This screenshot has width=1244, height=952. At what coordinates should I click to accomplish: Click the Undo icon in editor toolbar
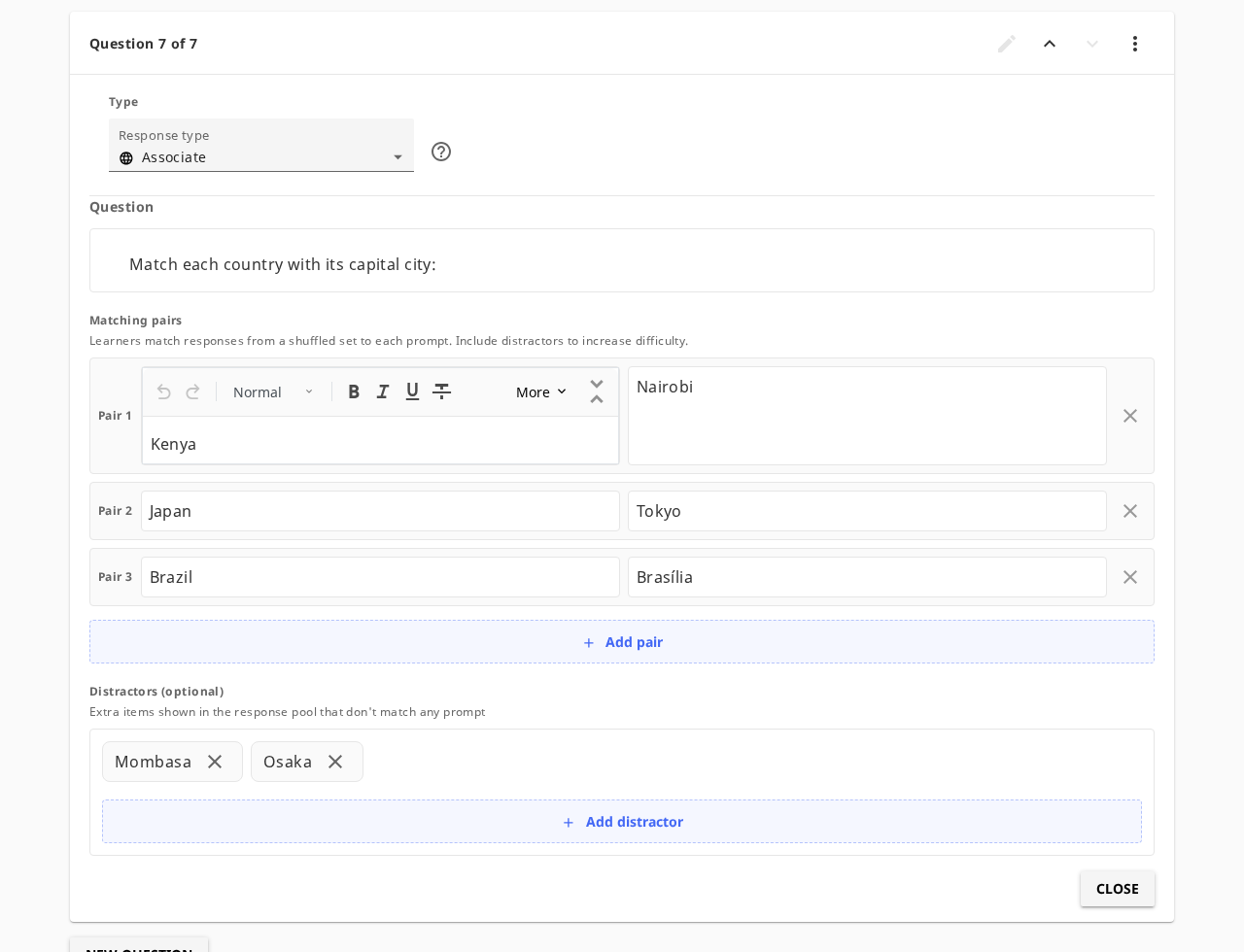(x=164, y=391)
